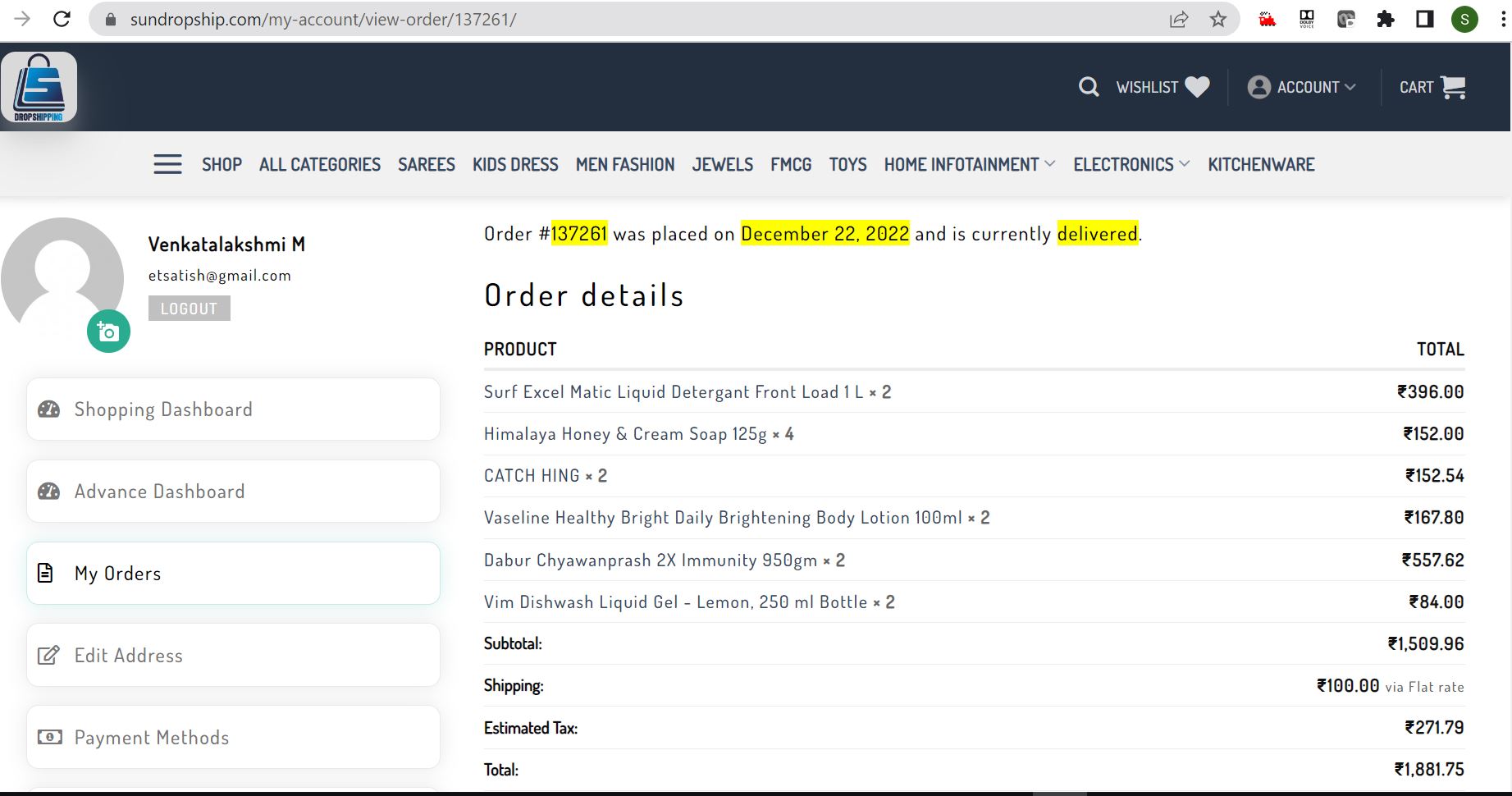Go to Kitchenware category
Screen dimensions: 1512x796
click(1261, 164)
